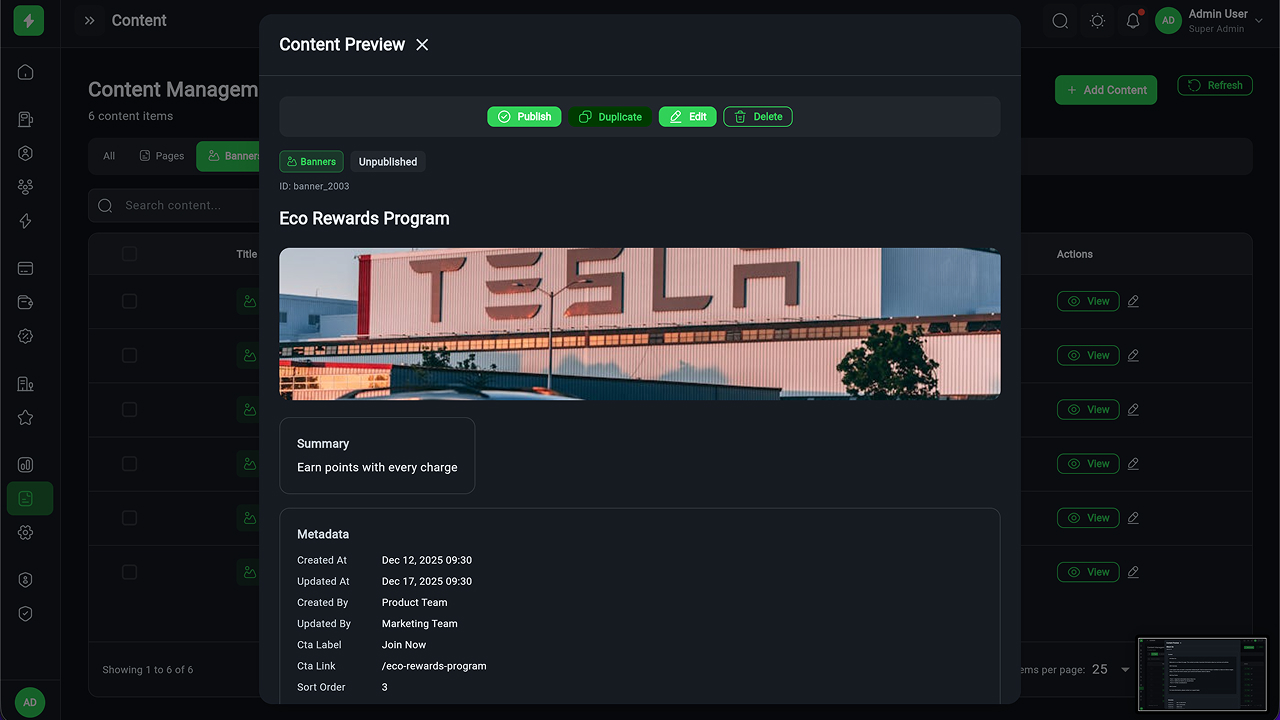Close the Content Preview modal
Image resolution: width=1280 pixels, height=720 pixels.
coord(422,45)
